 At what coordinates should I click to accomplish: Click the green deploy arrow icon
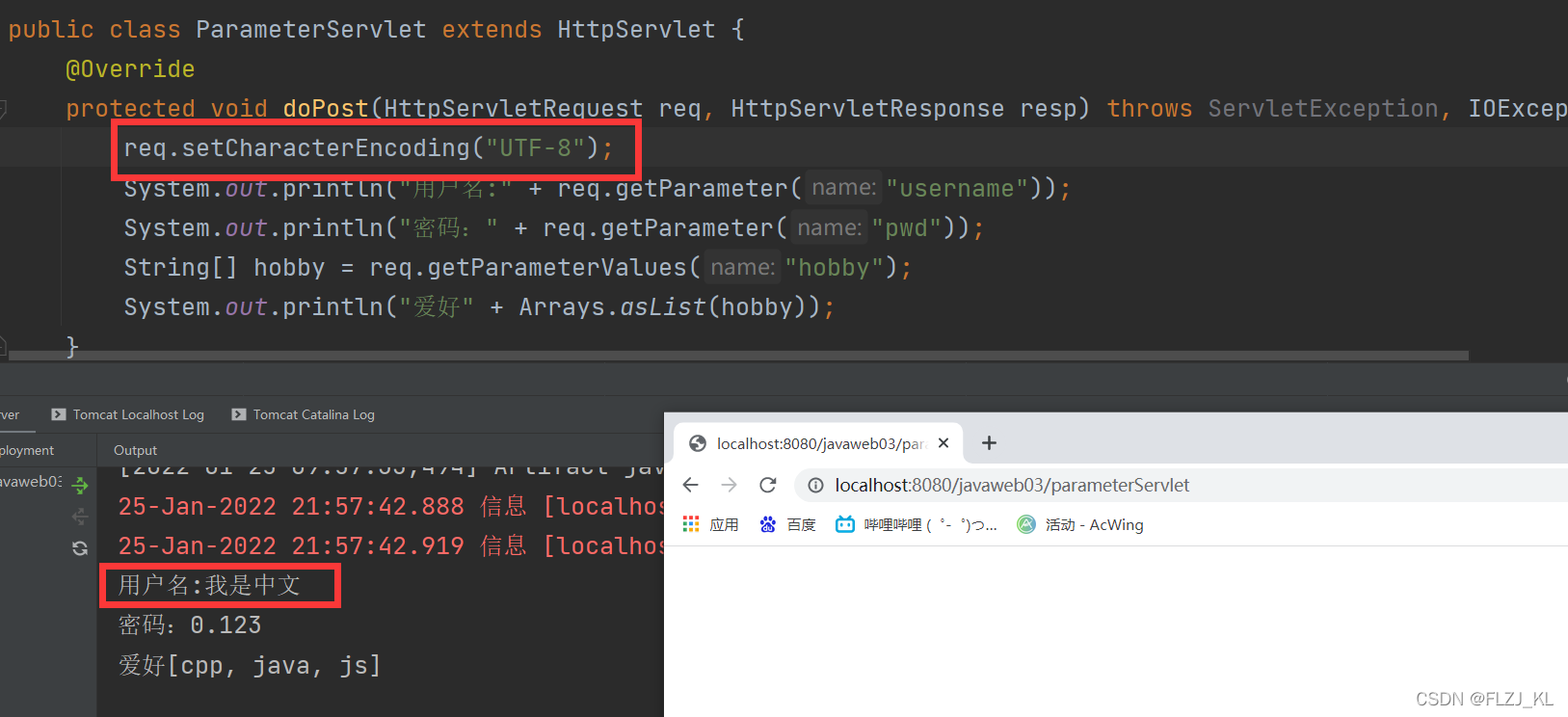[80, 485]
